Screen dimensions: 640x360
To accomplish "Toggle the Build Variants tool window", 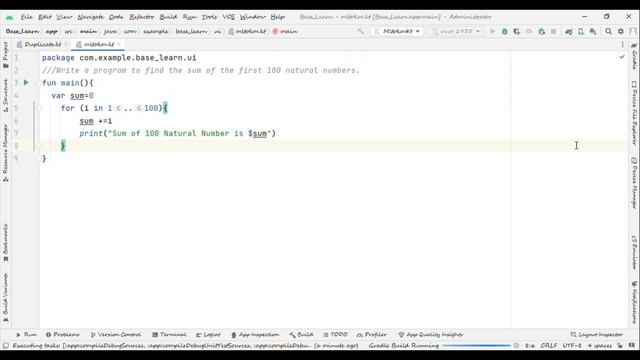I will tap(6, 298).
